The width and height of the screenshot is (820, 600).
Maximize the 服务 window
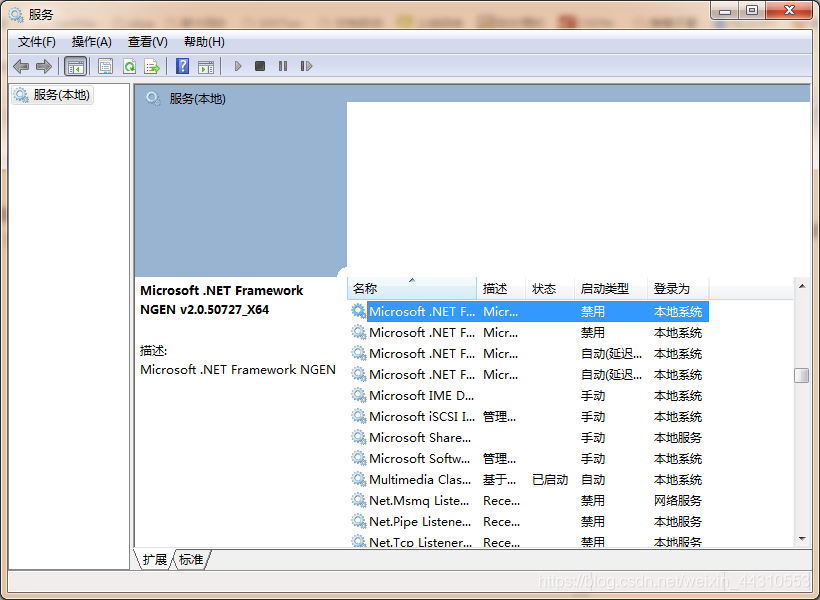752,10
